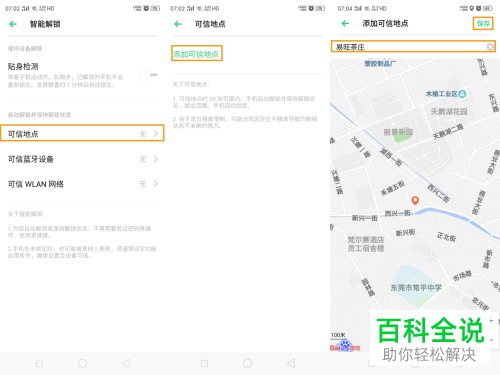Screen dimensions: 500x375
Task: Tap the alarm icon in the first status bar
Action: [146, 8]
